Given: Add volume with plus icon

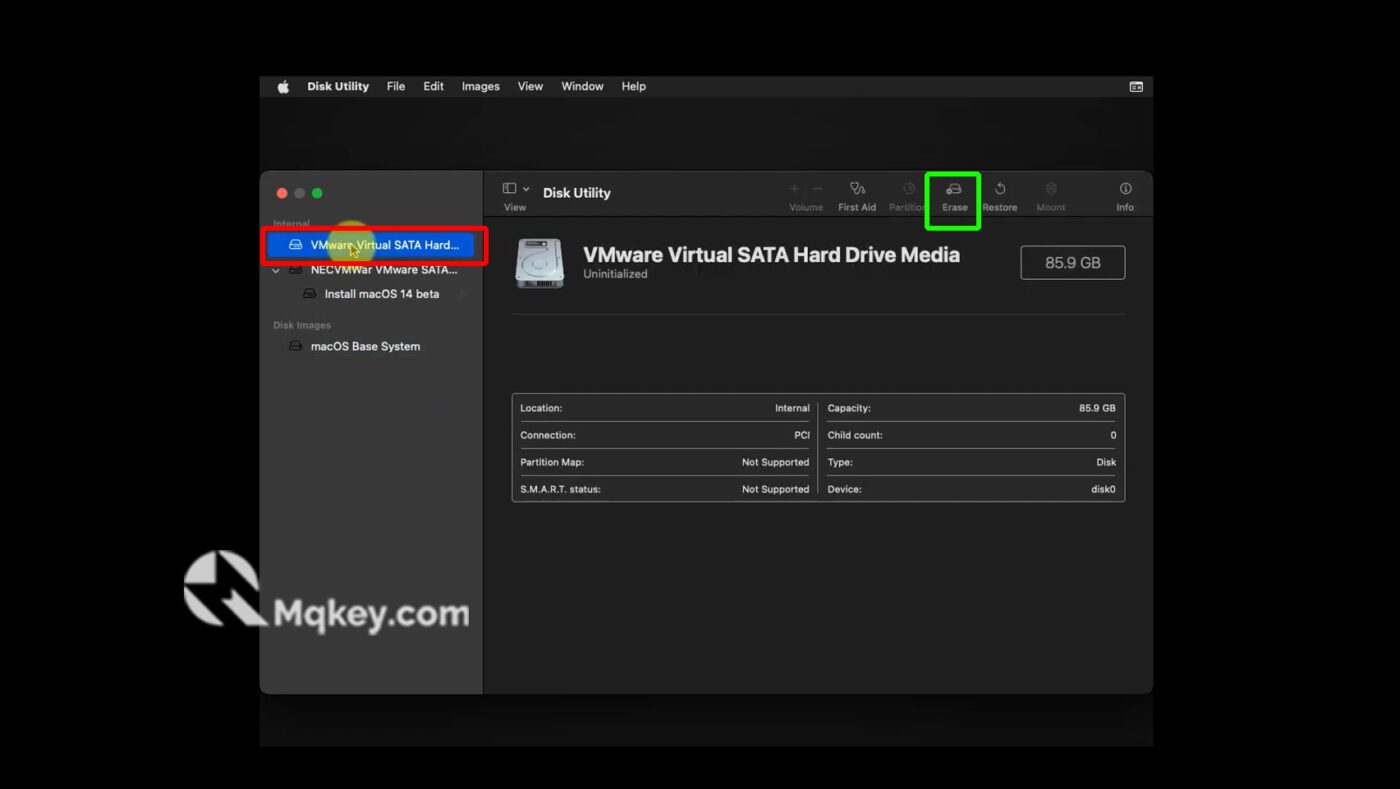Looking at the screenshot, I should pyautogui.click(x=795, y=189).
